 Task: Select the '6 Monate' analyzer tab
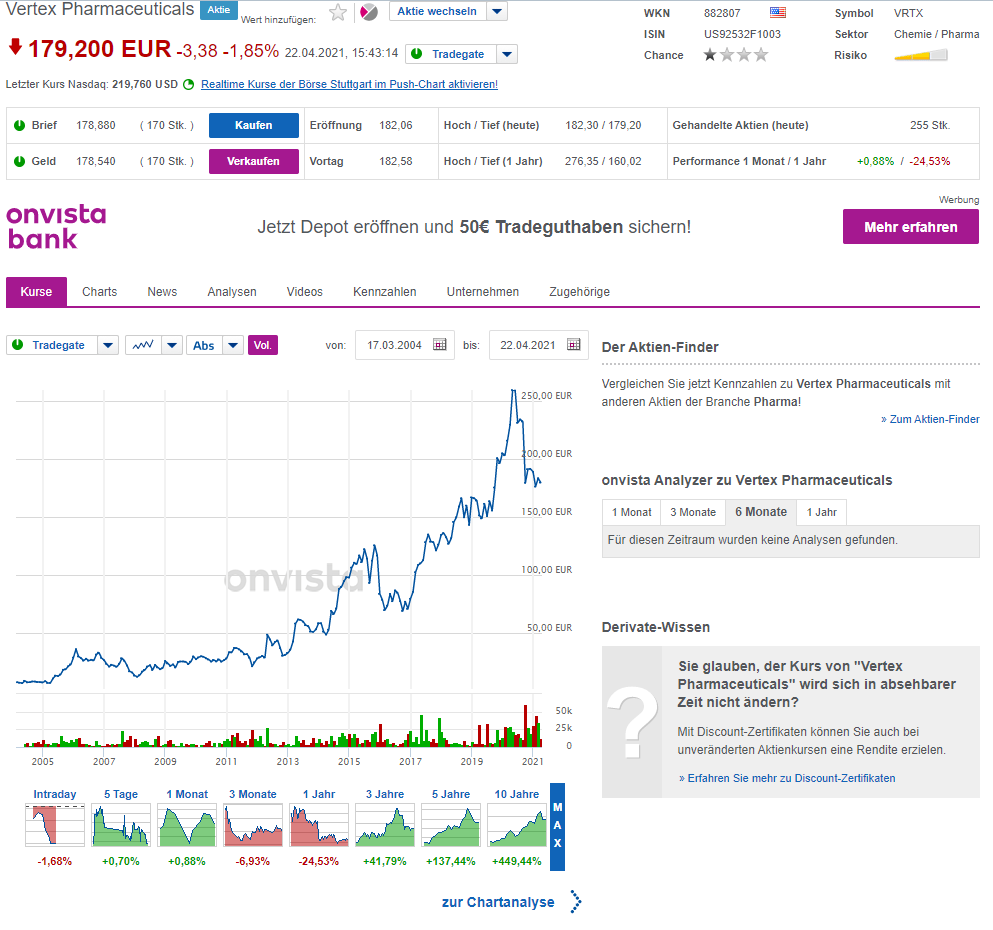click(x=761, y=512)
